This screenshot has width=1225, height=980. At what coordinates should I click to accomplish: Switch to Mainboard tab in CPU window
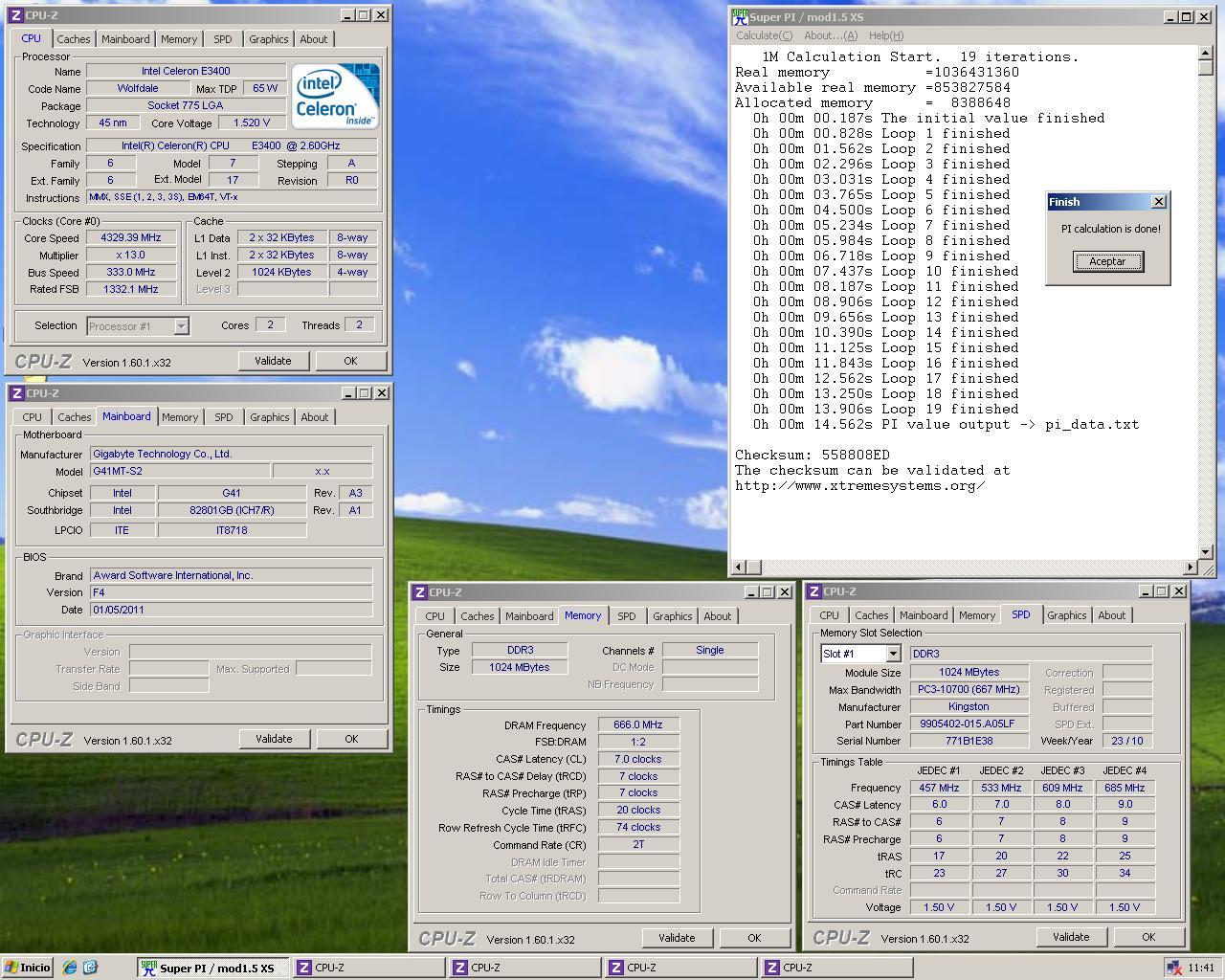tap(125, 39)
